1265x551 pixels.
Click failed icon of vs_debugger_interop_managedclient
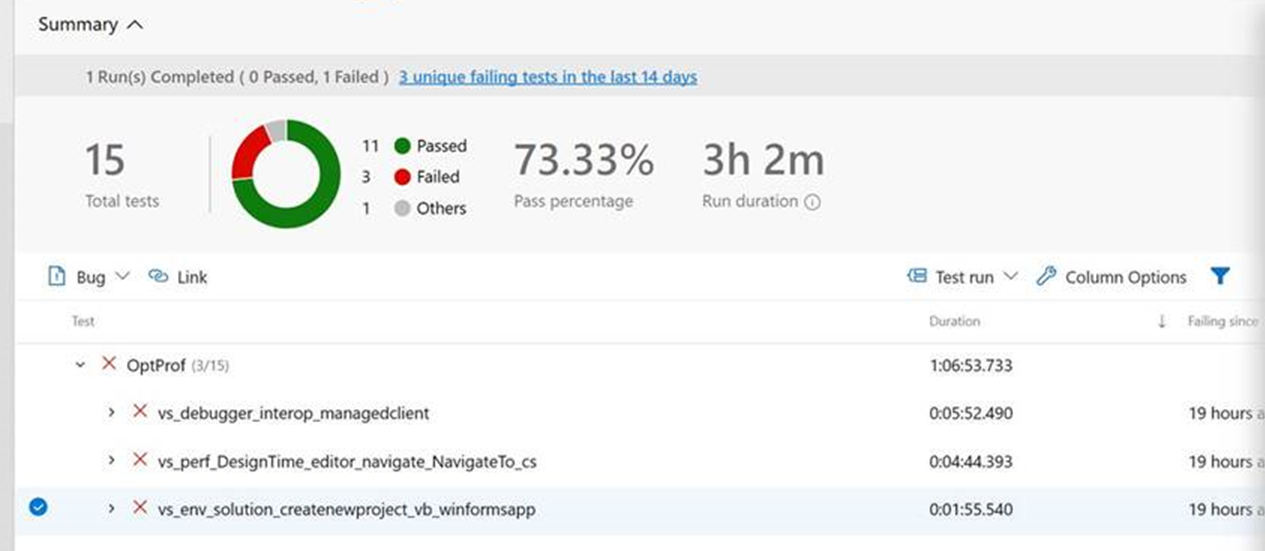(x=140, y=412)
